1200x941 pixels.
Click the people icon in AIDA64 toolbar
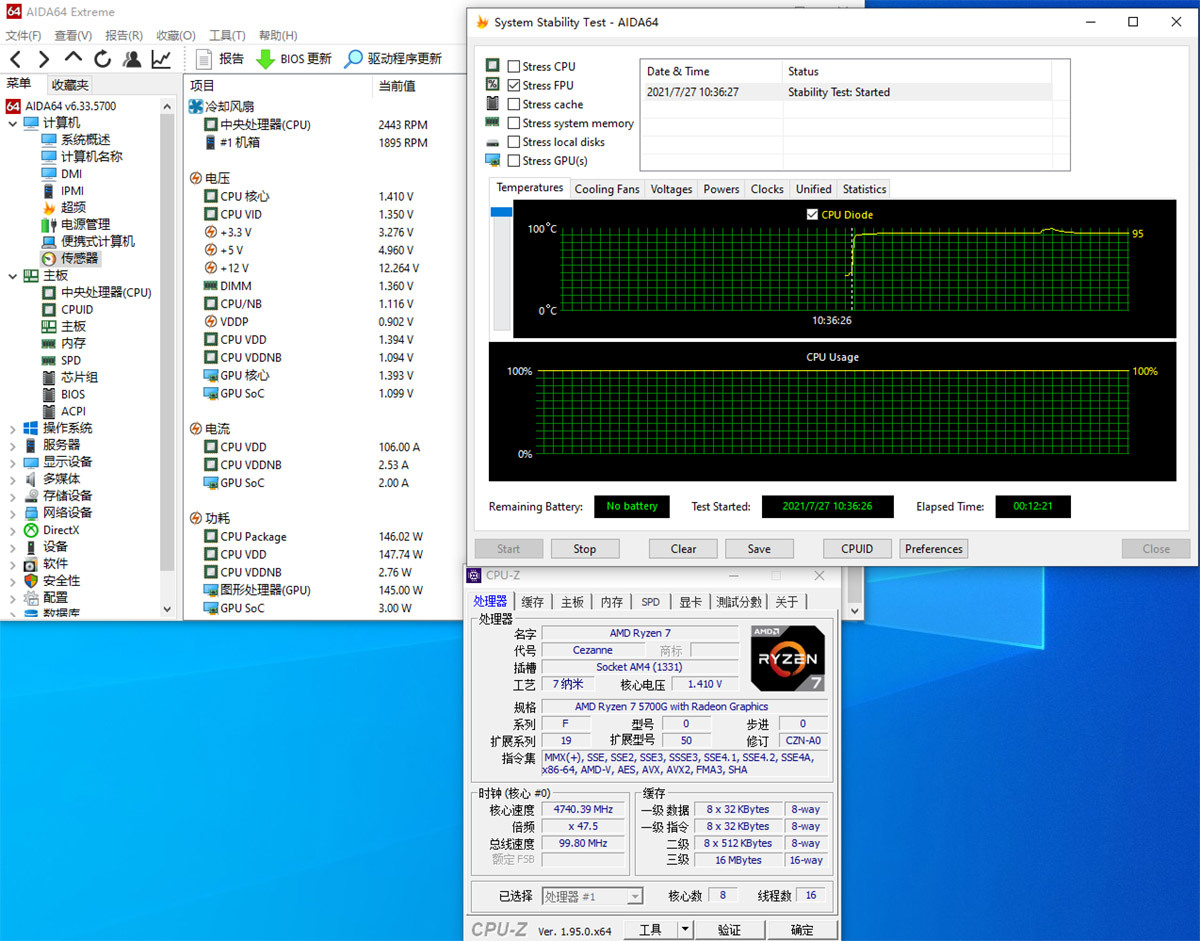coord(131,59)
